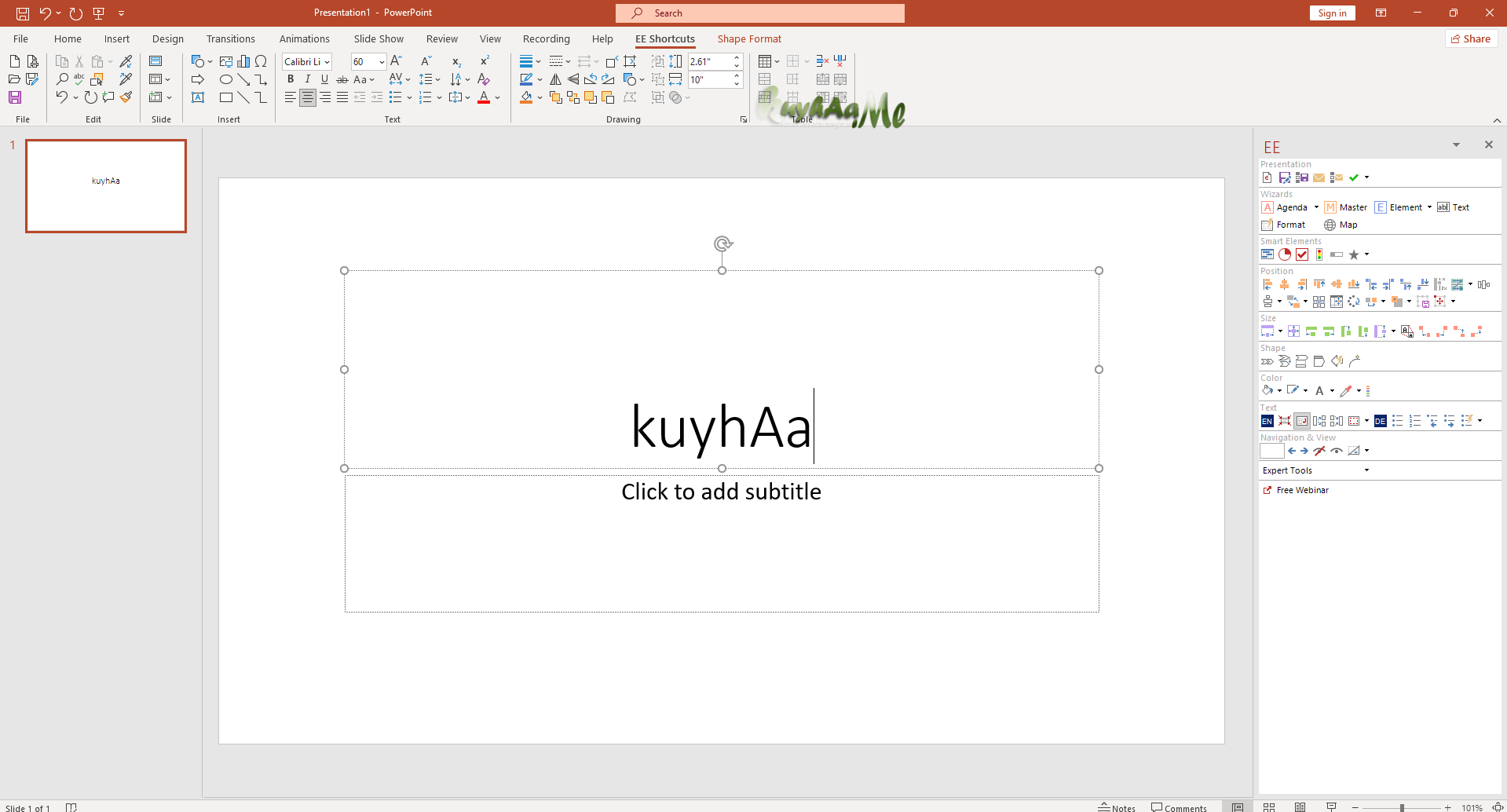Click the Share button

(x=1471, y=38)
